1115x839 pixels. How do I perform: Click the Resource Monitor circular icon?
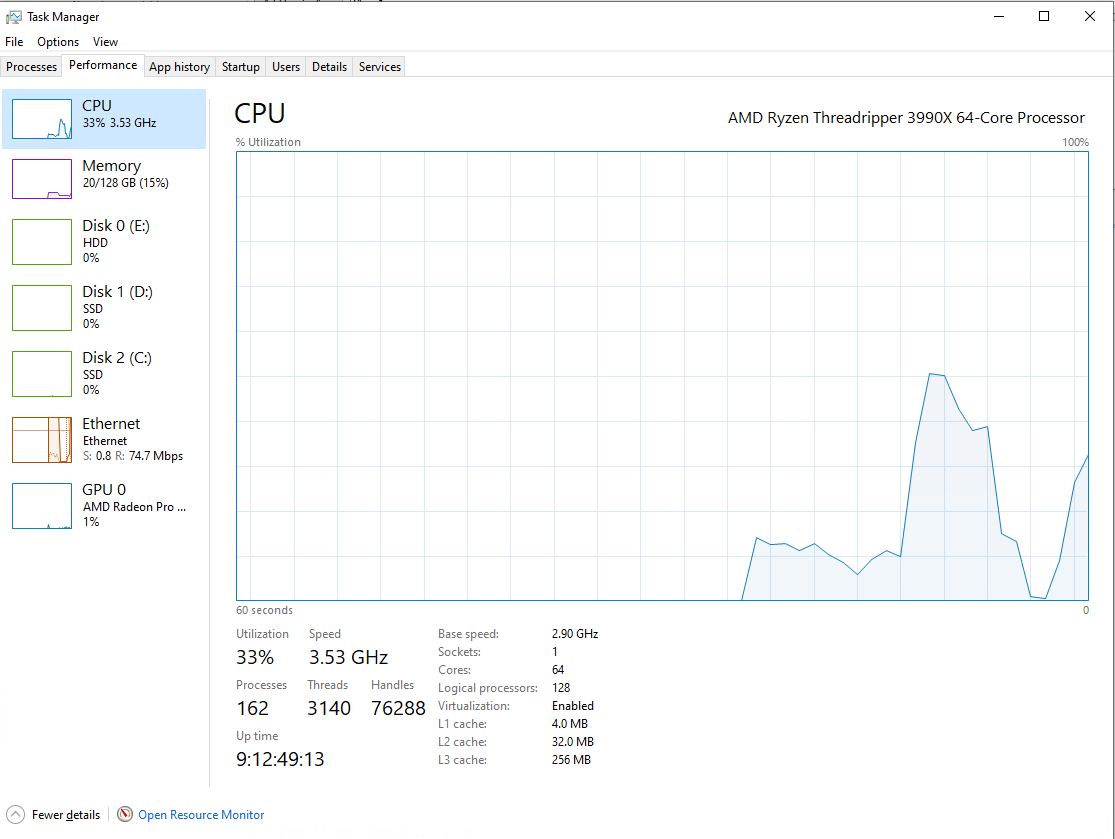(125, 814)
